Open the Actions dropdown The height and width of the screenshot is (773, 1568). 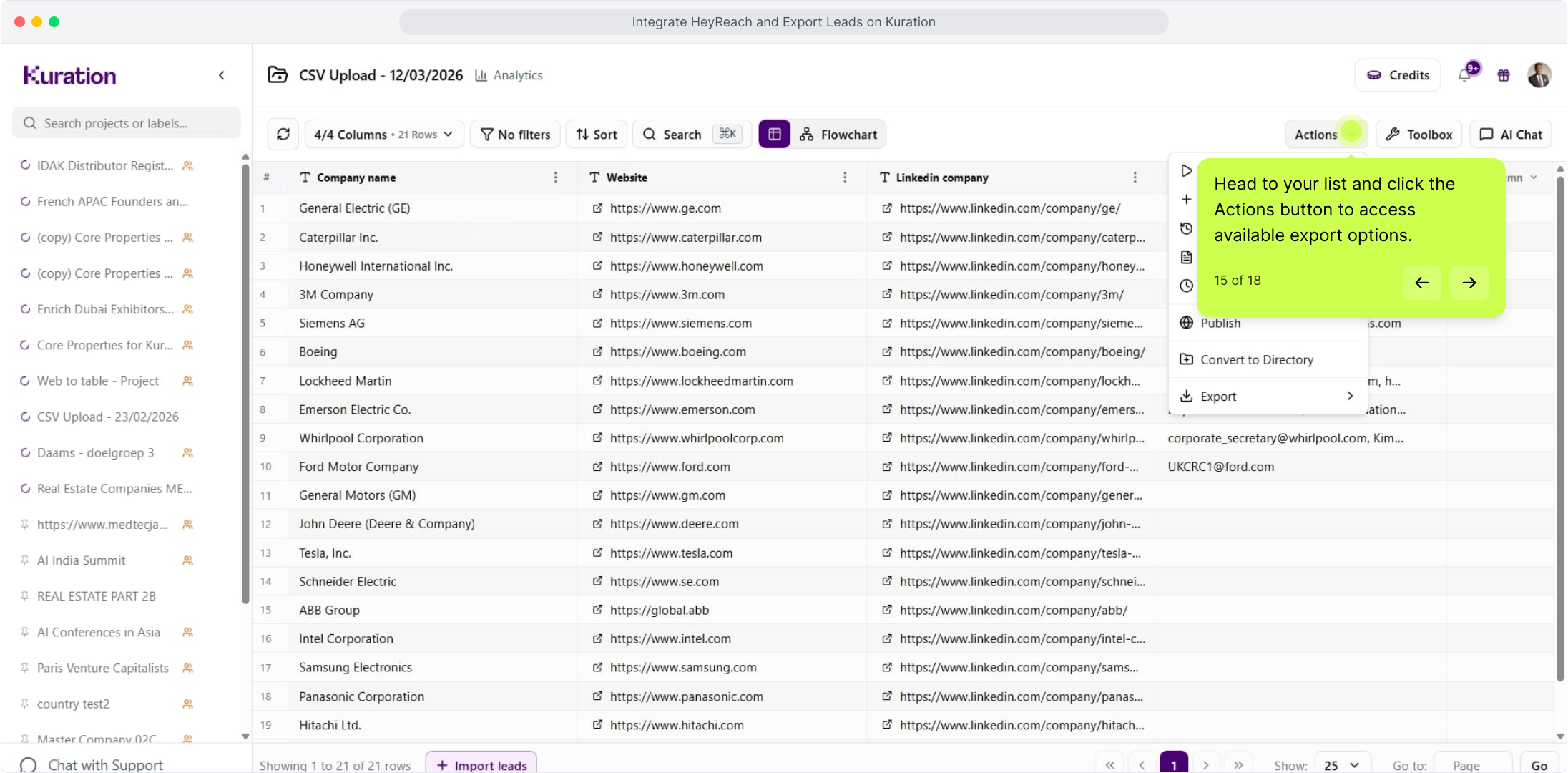pyautogui.click(x=1326, y=135)
